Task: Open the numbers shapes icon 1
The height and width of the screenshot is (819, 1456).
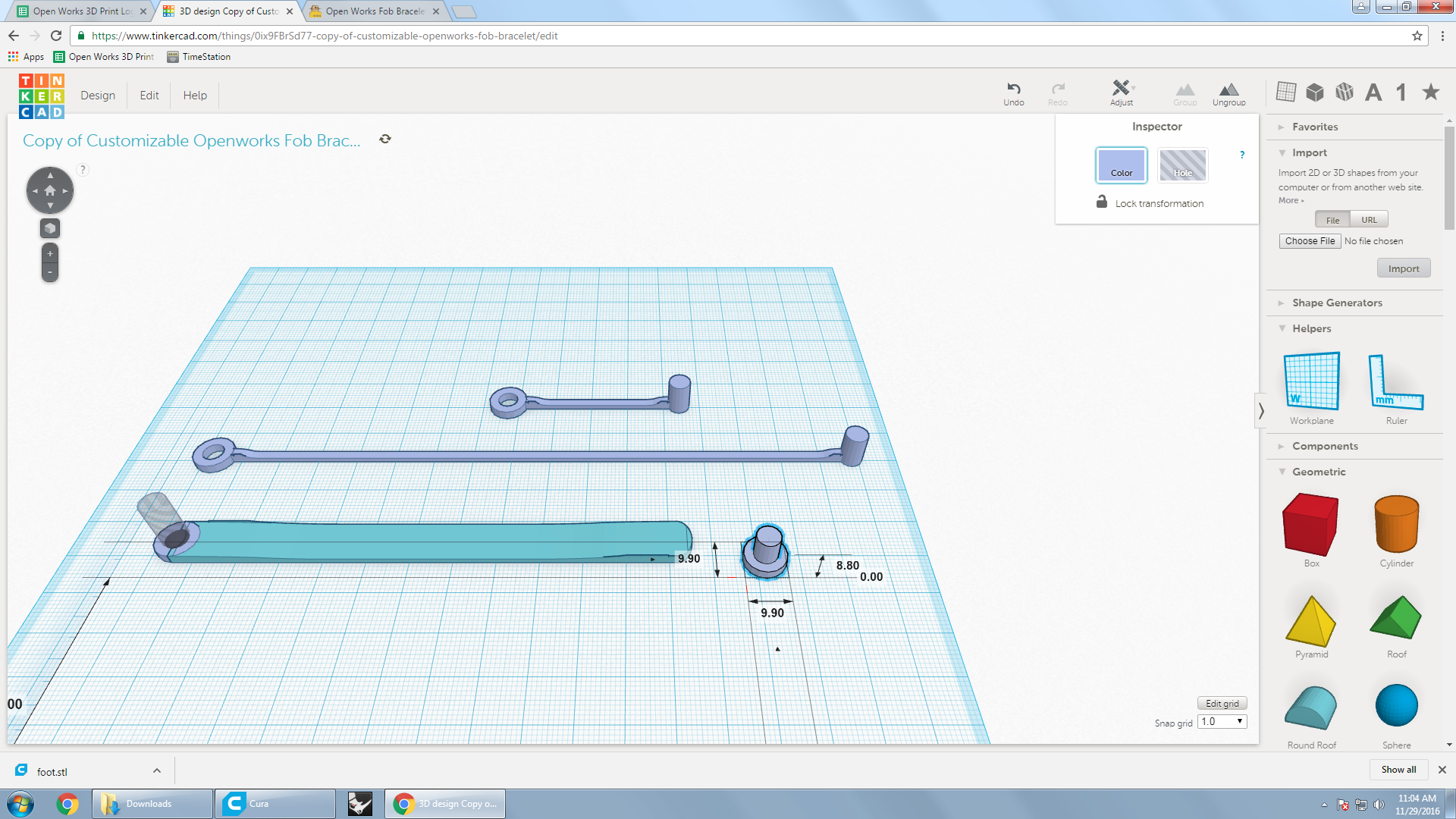Action: (x=1401, y=93)
